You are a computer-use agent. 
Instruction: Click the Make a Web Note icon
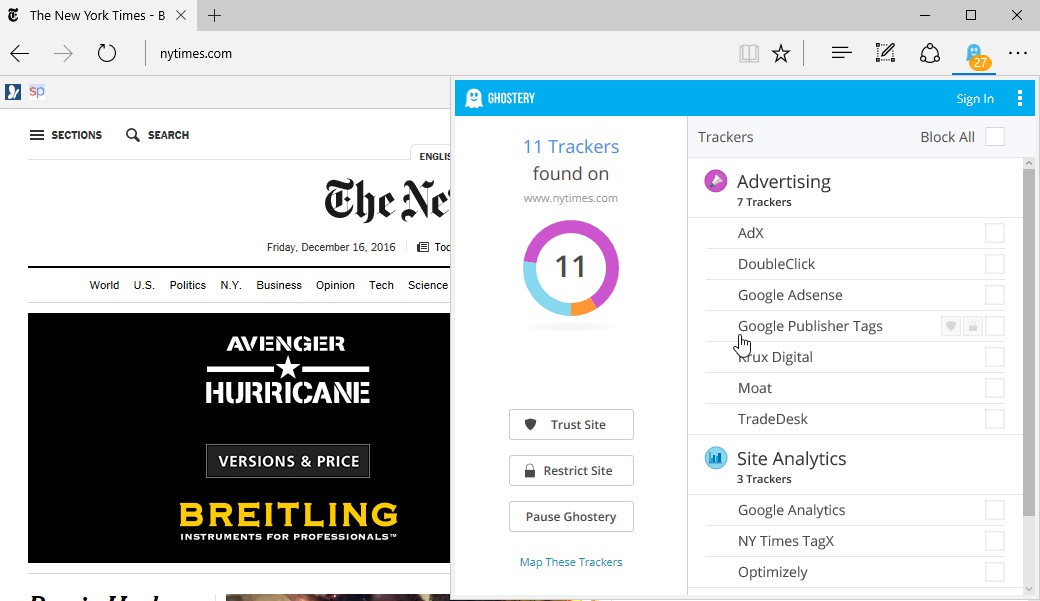coord(885,54)
